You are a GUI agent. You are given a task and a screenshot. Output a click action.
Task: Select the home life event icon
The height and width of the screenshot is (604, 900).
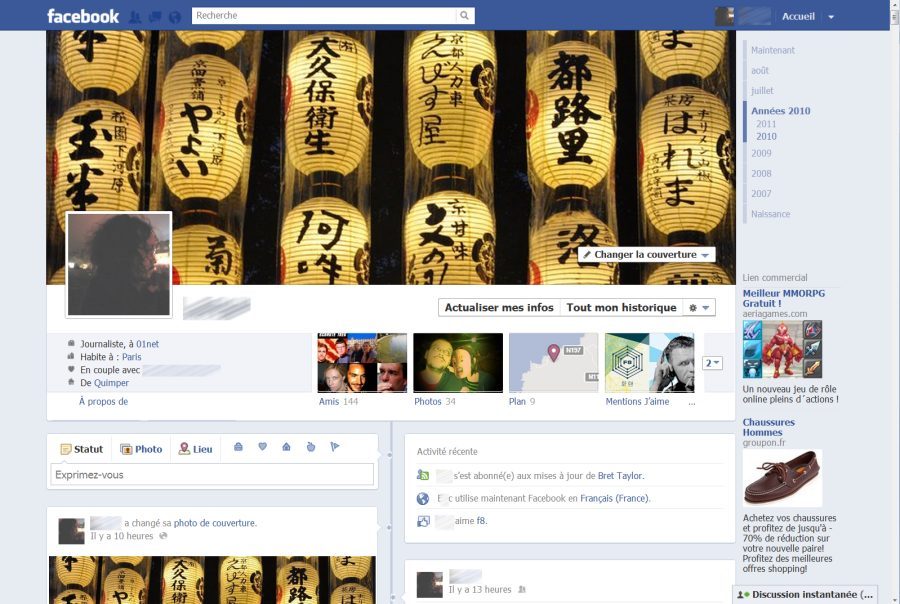point(286,448)
